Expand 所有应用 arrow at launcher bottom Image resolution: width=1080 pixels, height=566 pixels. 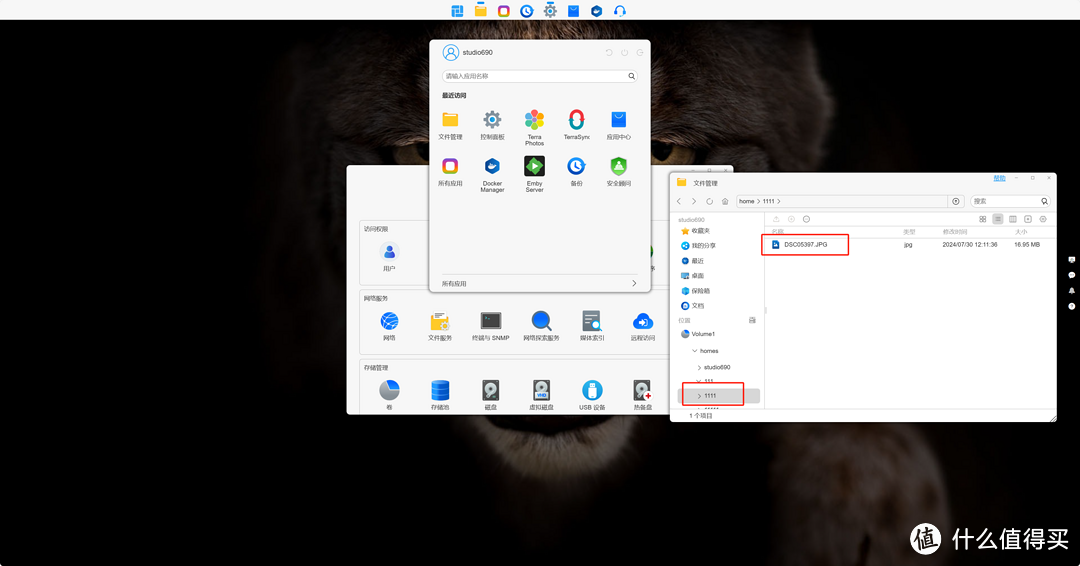tap(634, 284)
